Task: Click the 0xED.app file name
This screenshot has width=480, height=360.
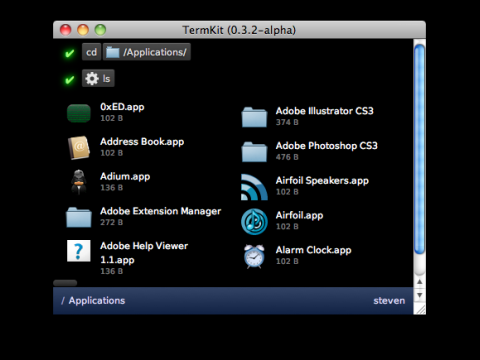Action: [x=122, y=107]
